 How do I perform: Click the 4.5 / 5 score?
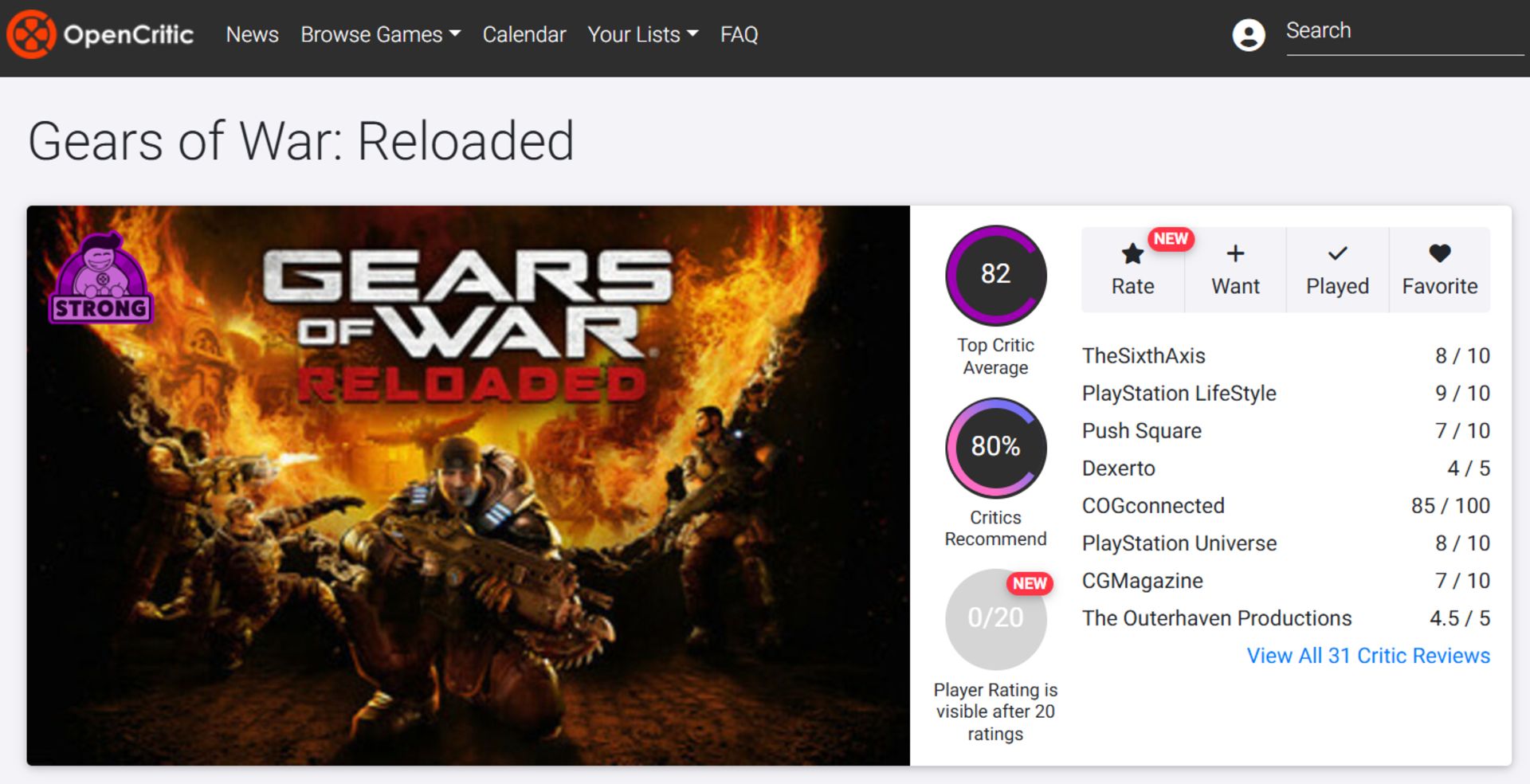(x=1459, y=618)
